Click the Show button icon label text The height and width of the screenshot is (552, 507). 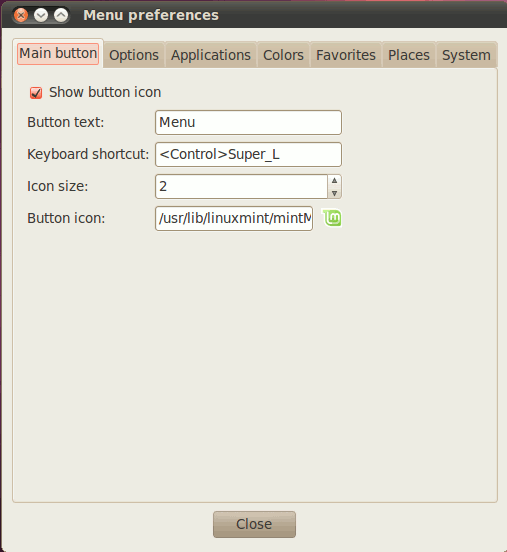tap(105, 92)
